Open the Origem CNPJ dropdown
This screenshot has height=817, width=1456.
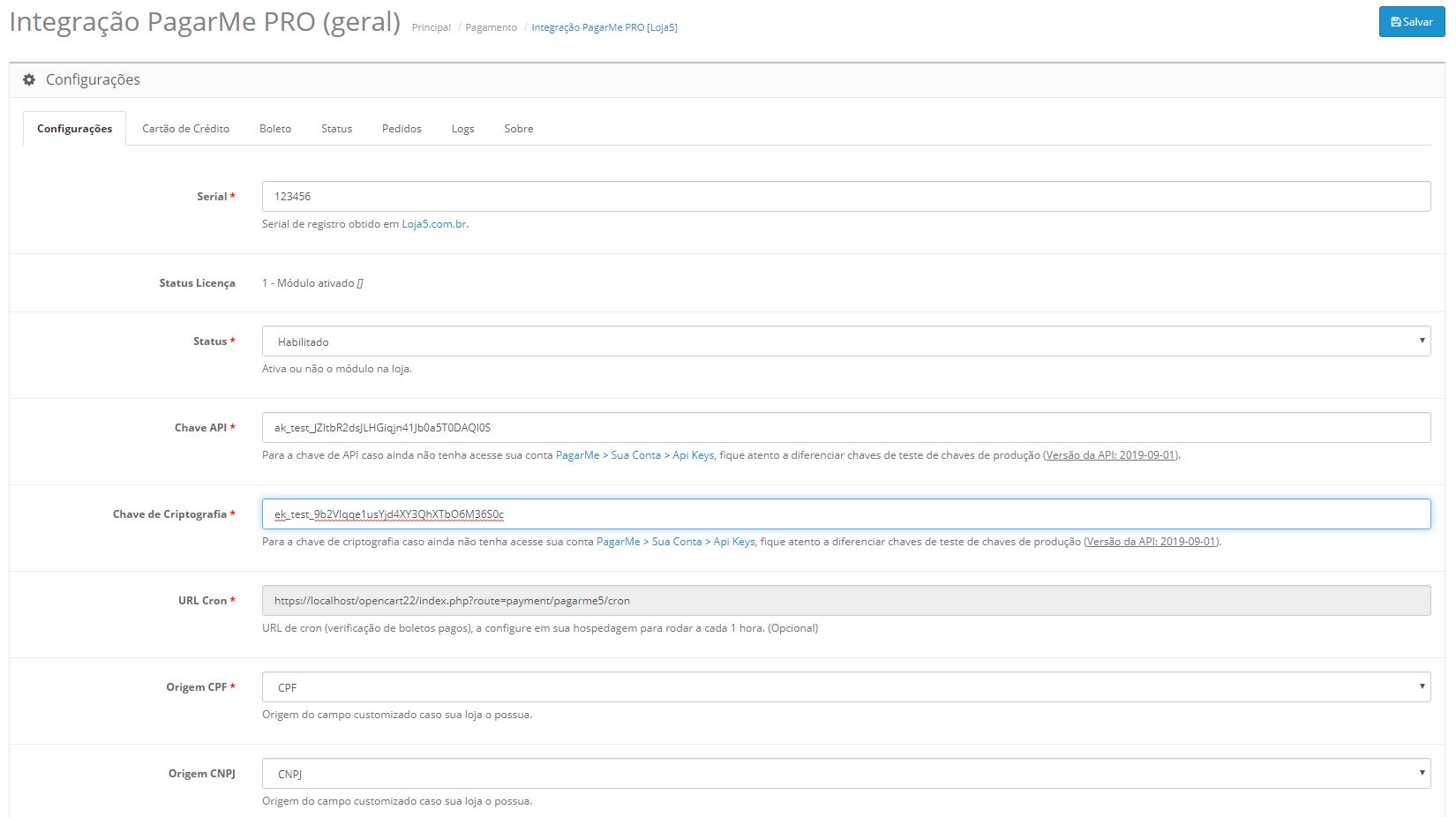coord(845,773)
